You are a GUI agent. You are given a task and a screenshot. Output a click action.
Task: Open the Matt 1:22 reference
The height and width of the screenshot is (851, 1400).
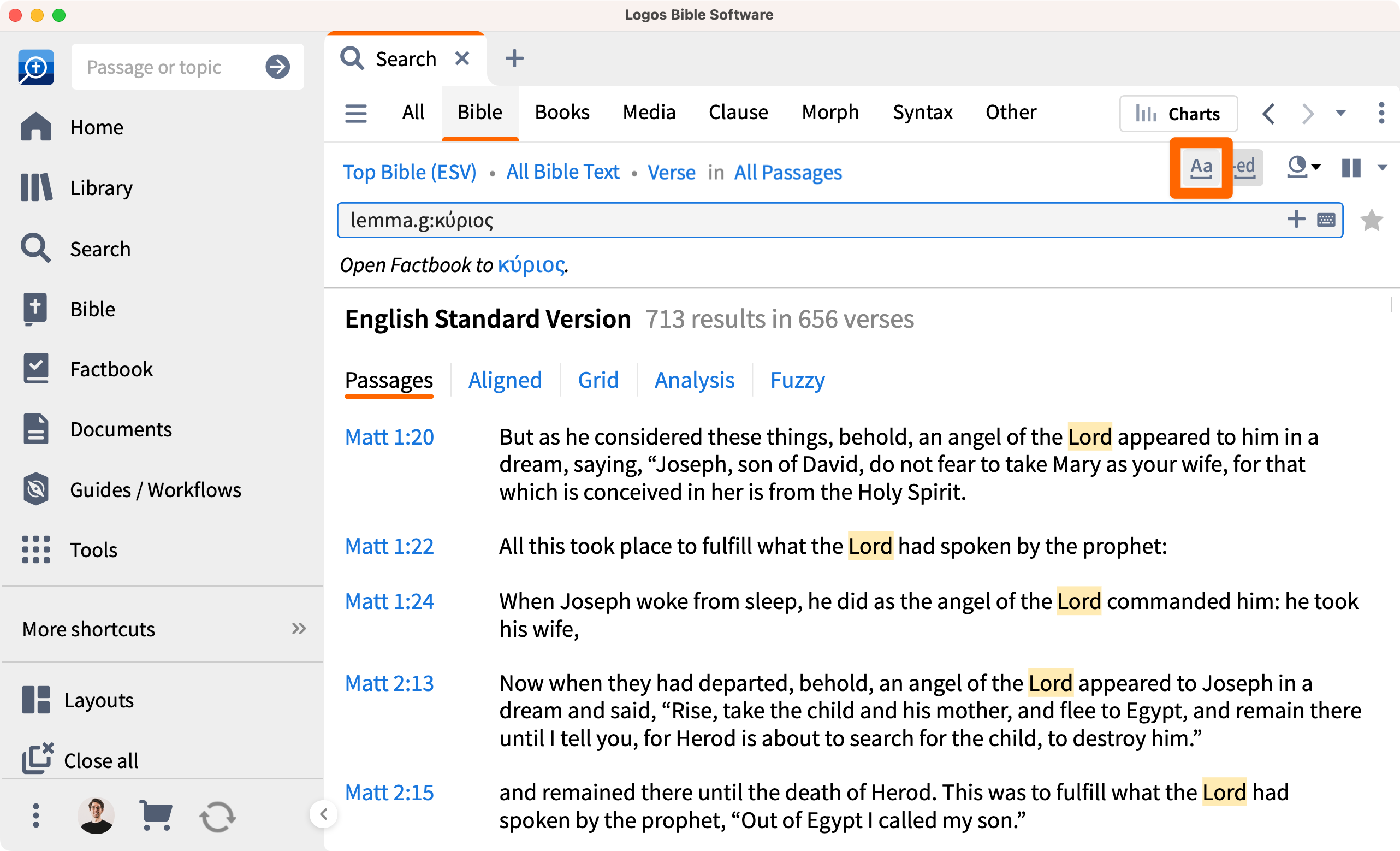point(389,546)
